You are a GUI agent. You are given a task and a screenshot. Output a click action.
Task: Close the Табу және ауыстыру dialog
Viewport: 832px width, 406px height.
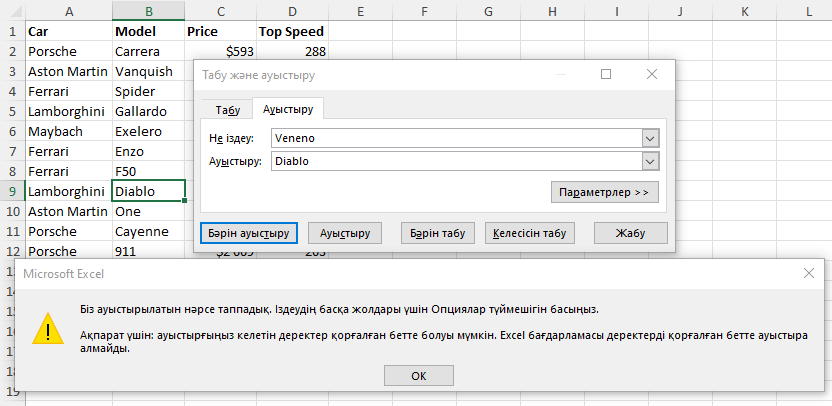(x=652, y=74)
